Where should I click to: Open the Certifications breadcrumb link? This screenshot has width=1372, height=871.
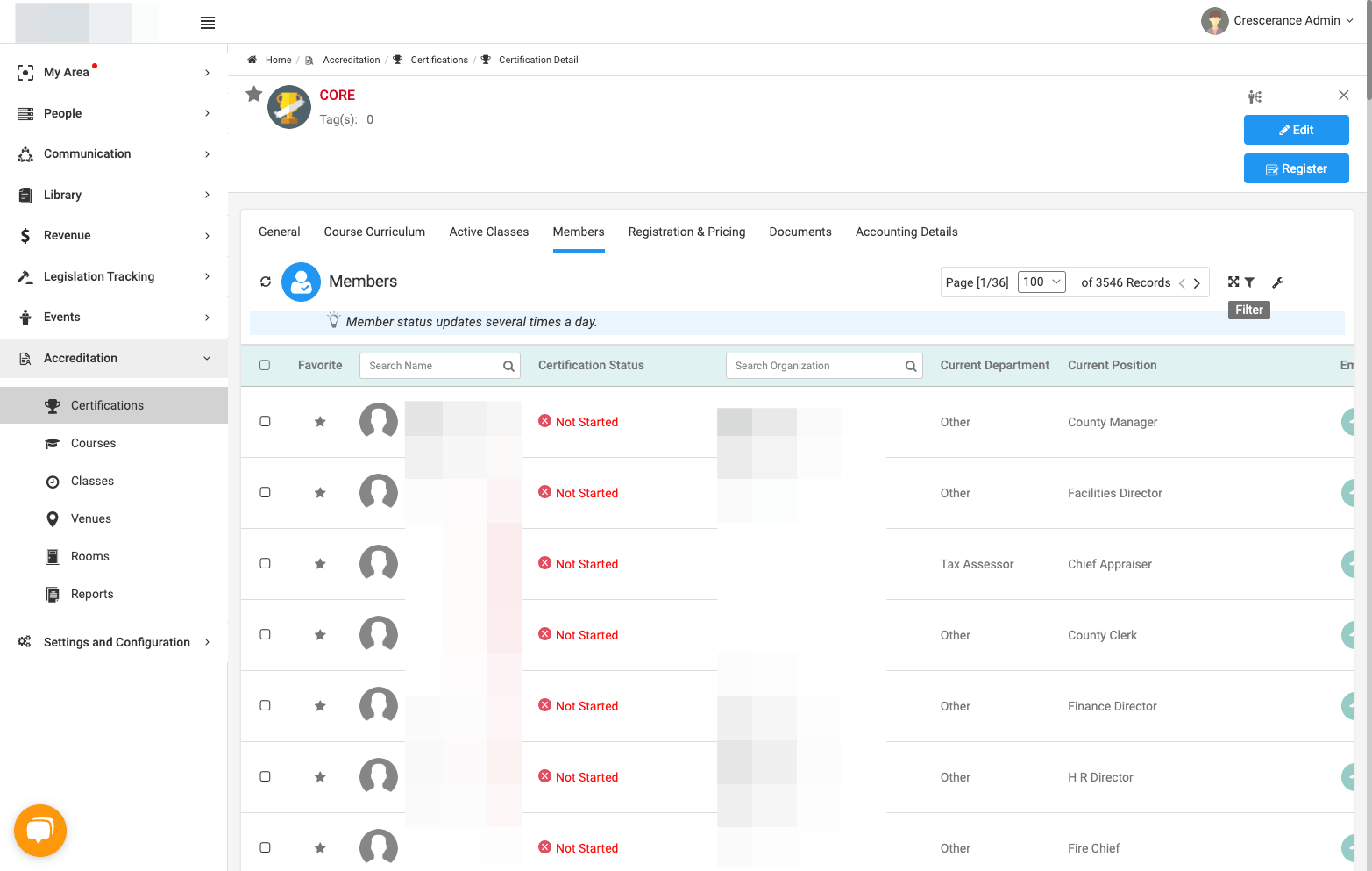(x=439, y=60)
